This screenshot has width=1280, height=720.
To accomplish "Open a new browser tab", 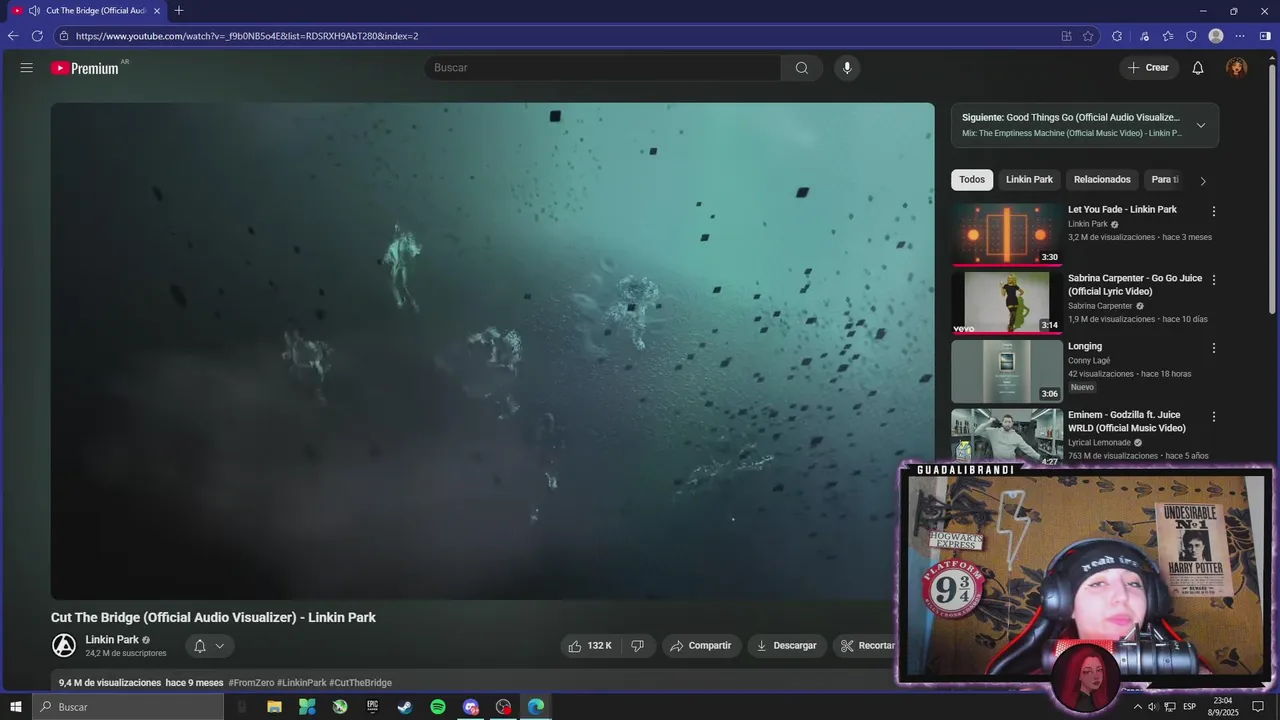I will click(179, 11).
